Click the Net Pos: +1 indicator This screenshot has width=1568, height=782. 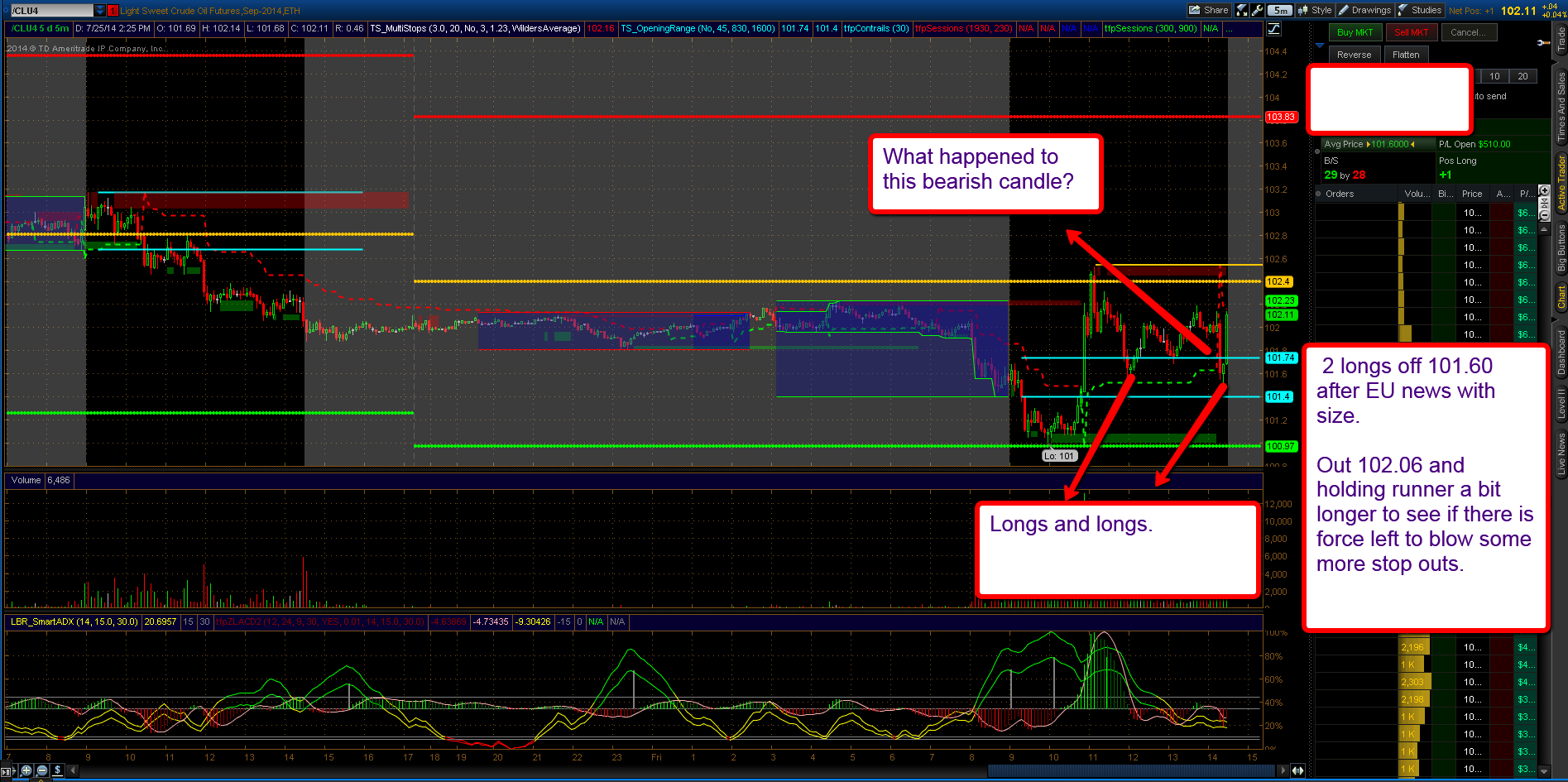tap(1471, 11)
